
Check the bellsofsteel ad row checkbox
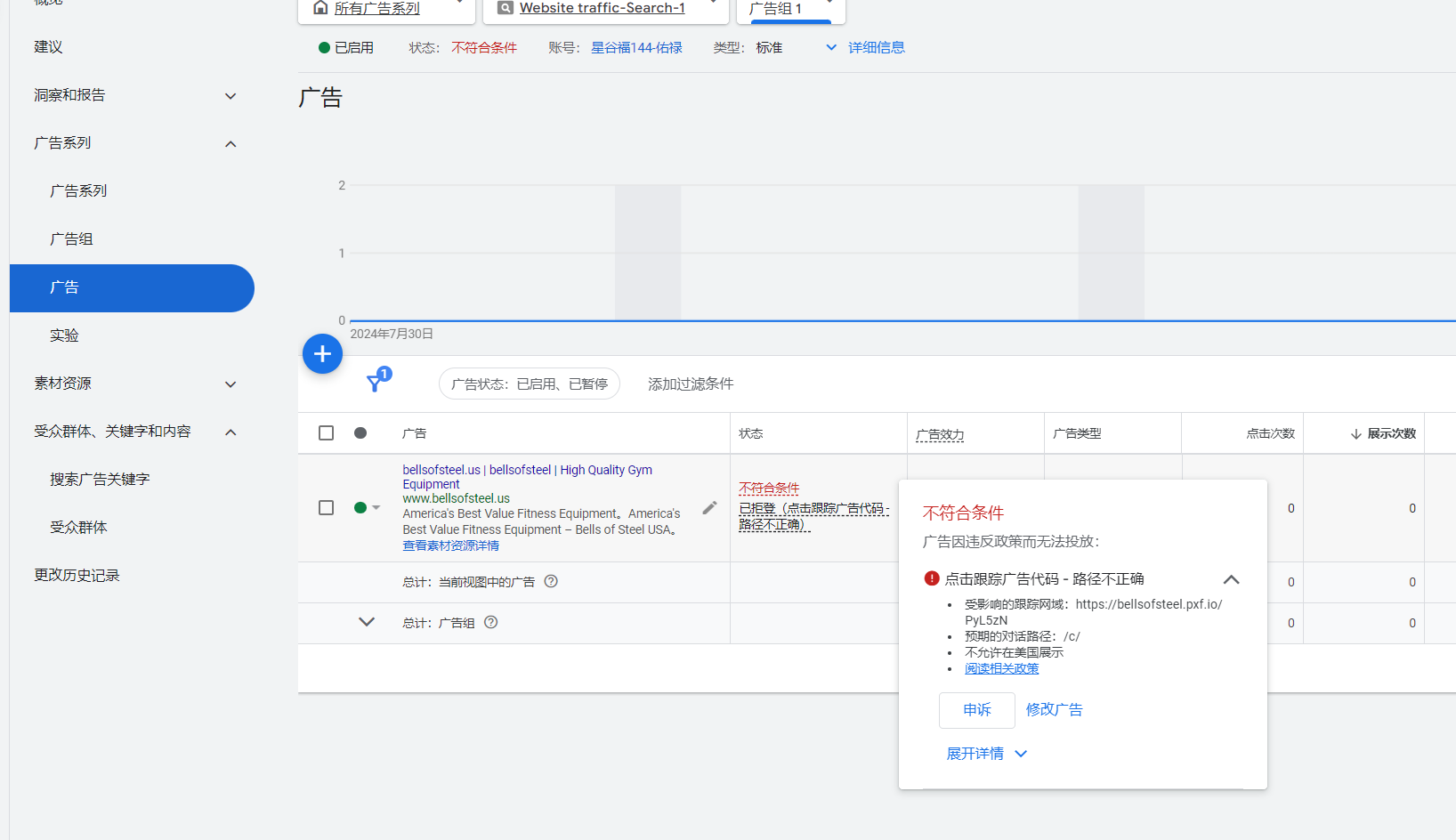pos(327,508)
